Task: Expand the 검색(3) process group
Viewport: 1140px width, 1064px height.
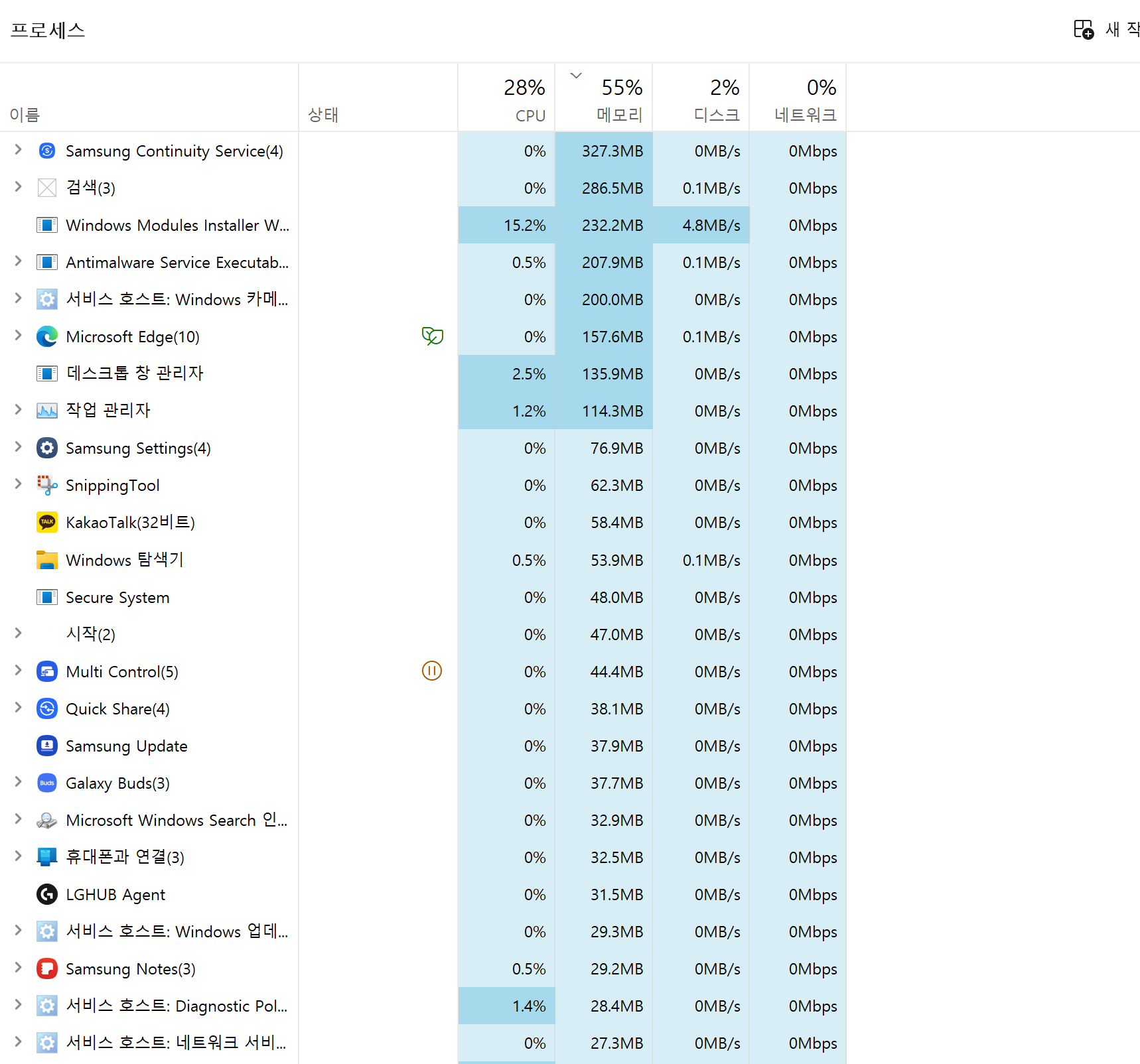Action: pyautogui.click(x=19, y=186)
